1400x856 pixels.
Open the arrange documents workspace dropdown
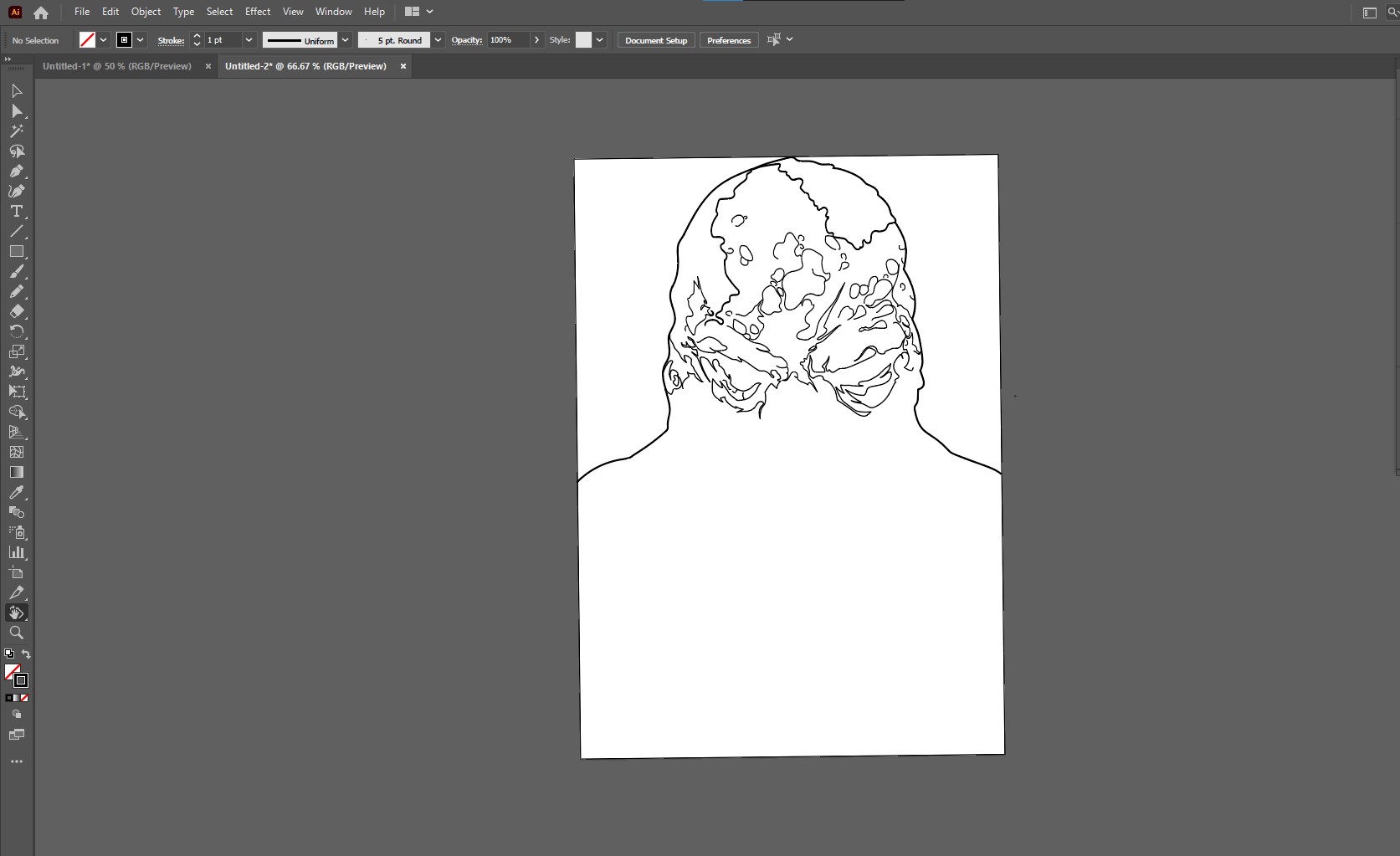point(419,12)
